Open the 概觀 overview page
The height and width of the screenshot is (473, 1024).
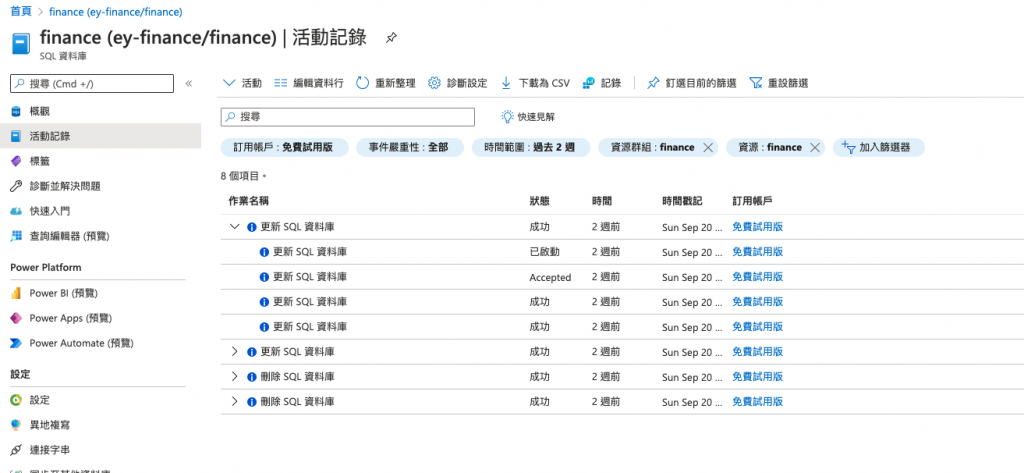39,111
